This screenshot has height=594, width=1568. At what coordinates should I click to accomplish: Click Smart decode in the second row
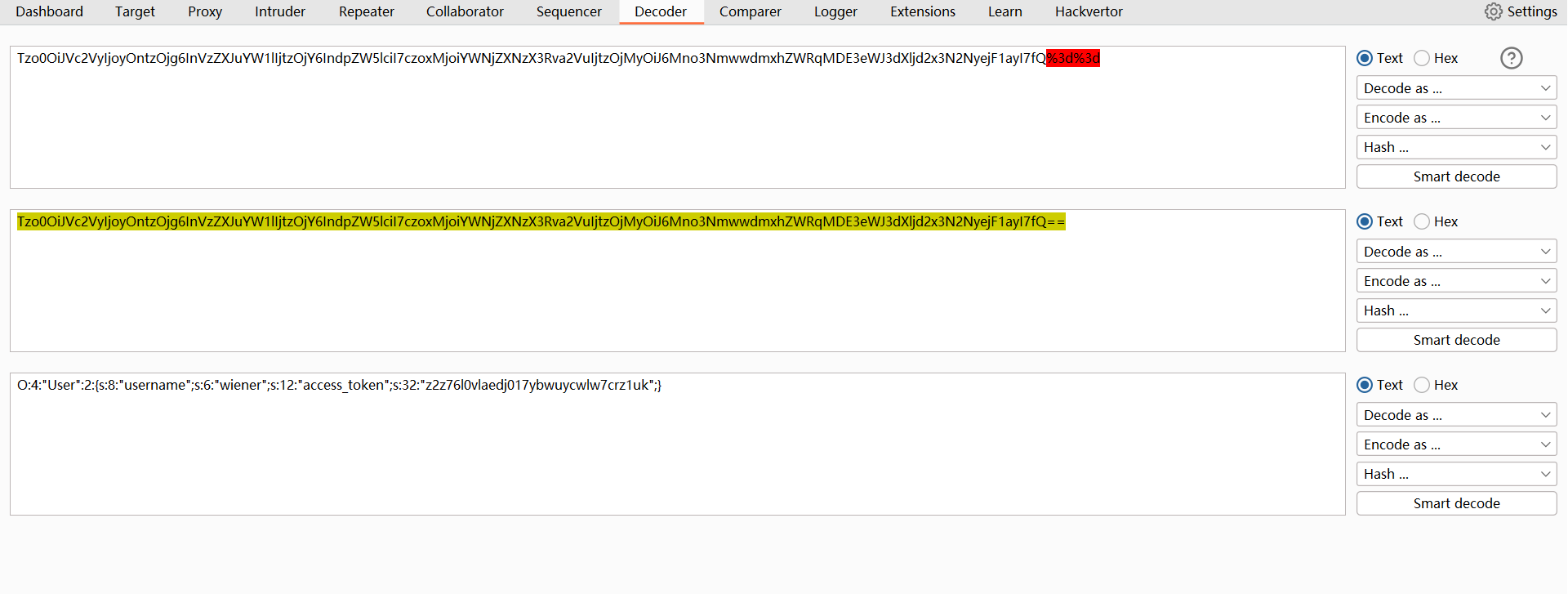(1456, 340)
